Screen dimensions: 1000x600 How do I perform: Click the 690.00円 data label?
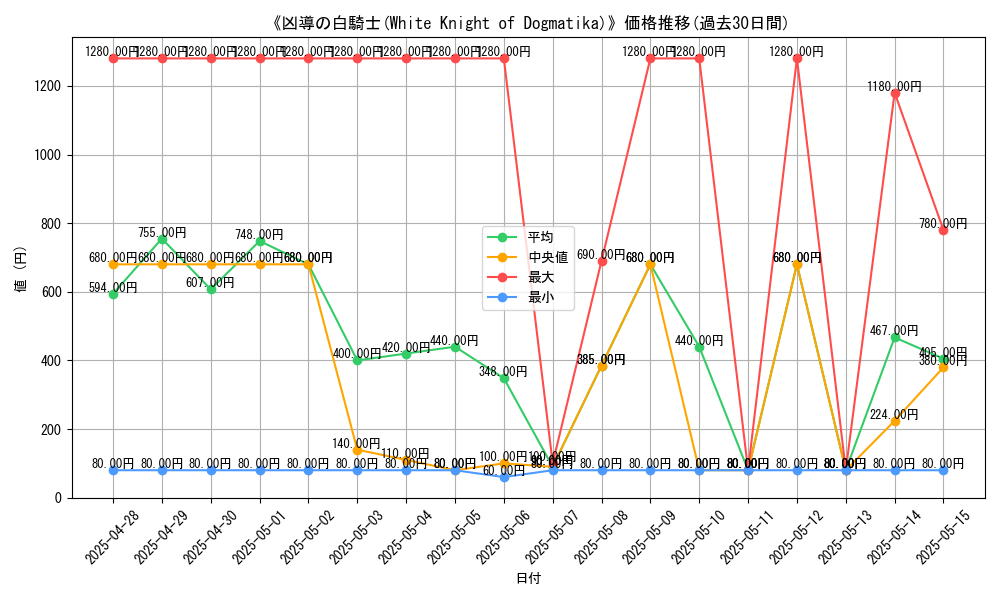point(601,254)
